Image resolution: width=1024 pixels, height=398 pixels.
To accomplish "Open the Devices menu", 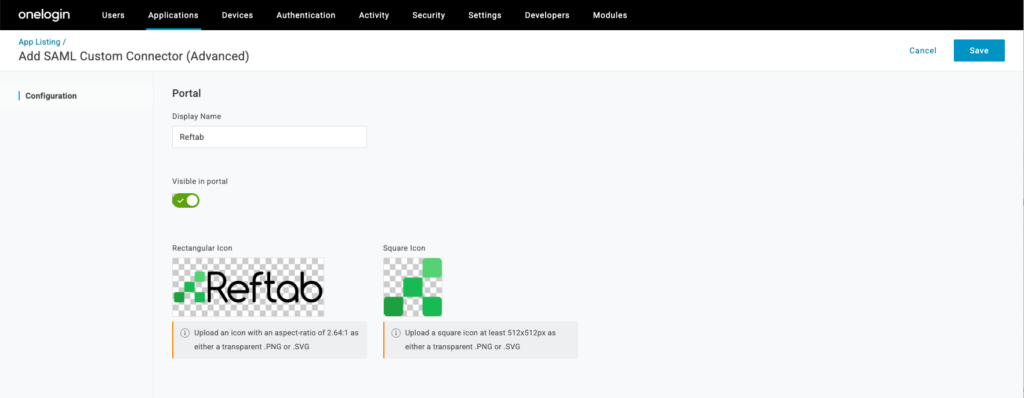I will click(237, 15).
